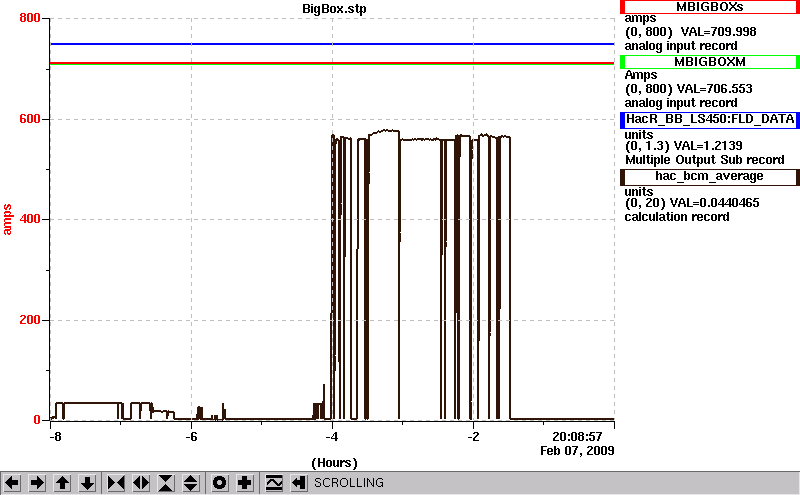Click the VAL=709.998 reading

pos(718,32)
